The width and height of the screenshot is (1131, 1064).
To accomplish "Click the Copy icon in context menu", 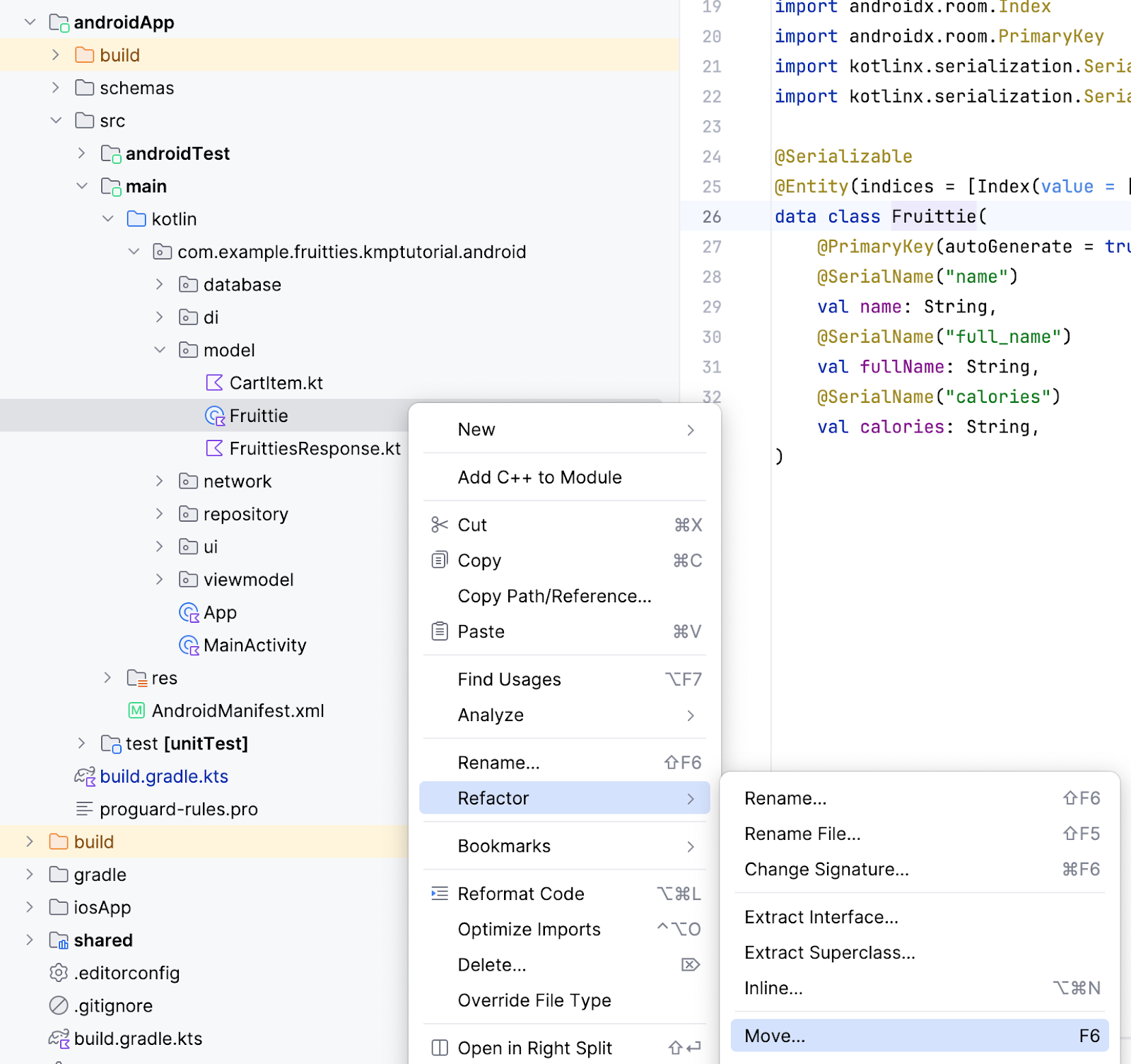I will (439, 561).
